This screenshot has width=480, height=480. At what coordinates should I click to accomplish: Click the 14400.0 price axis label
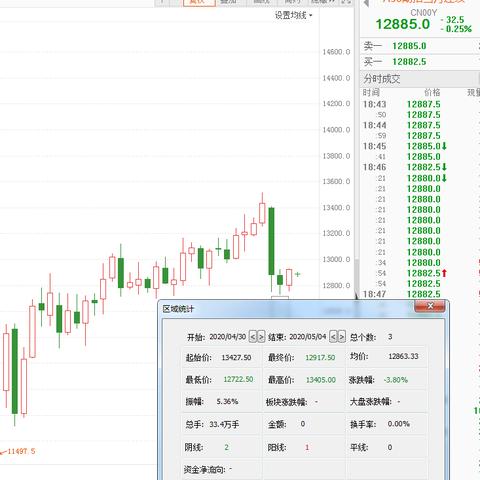pos(336,78)
